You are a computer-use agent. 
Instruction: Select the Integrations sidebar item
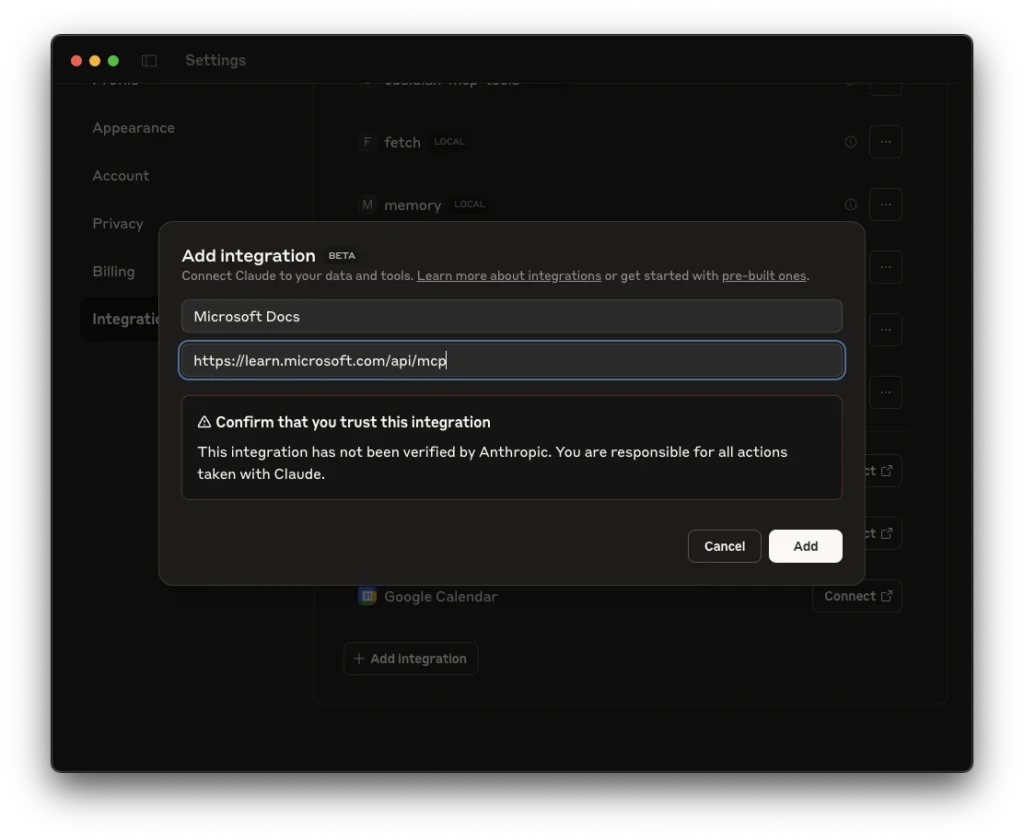point(121,319)
